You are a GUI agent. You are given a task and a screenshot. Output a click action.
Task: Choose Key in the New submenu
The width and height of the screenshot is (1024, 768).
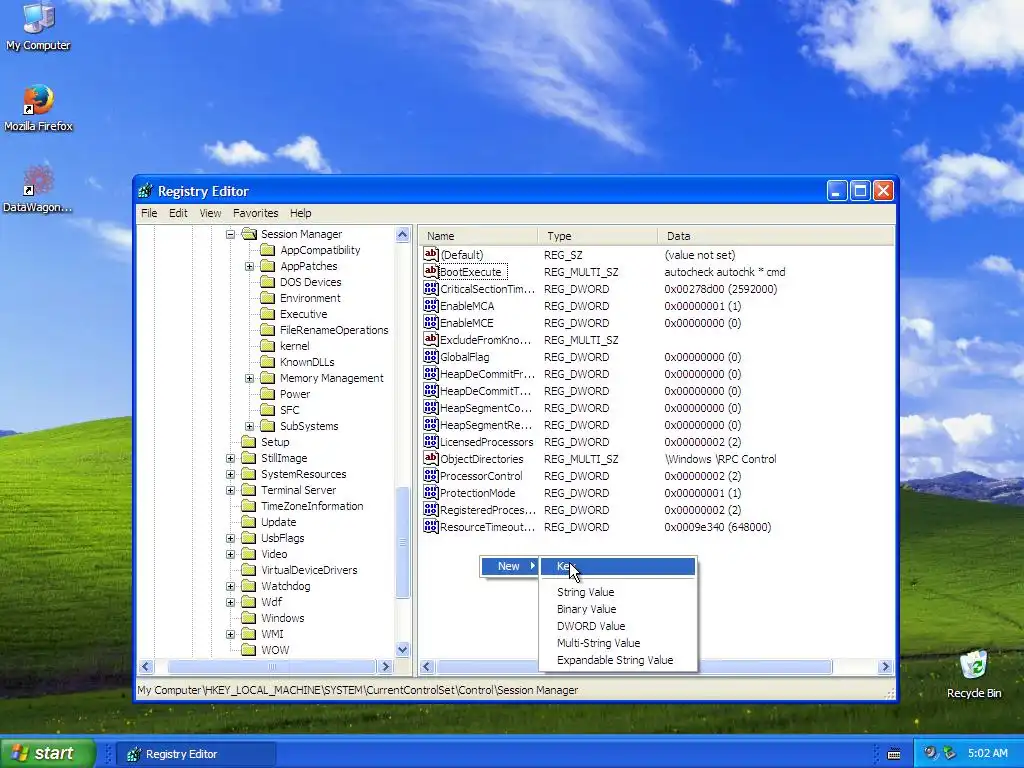click(618, 566)
